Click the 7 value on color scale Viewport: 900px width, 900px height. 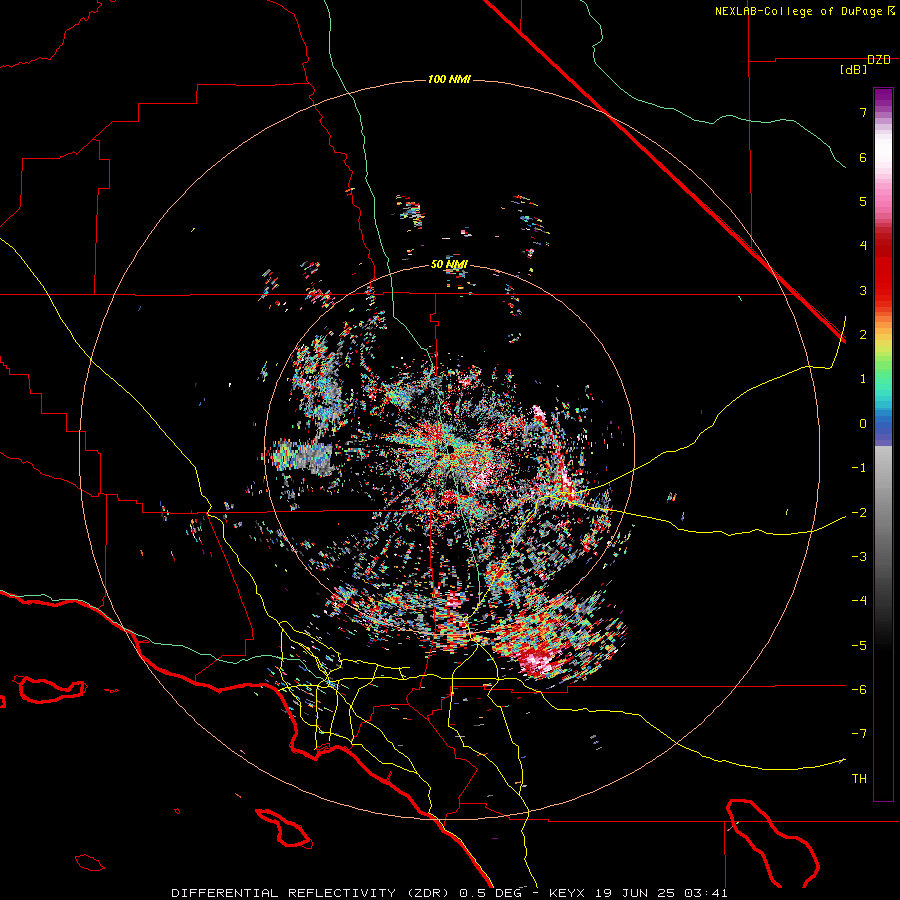click(x=863, y=112)
